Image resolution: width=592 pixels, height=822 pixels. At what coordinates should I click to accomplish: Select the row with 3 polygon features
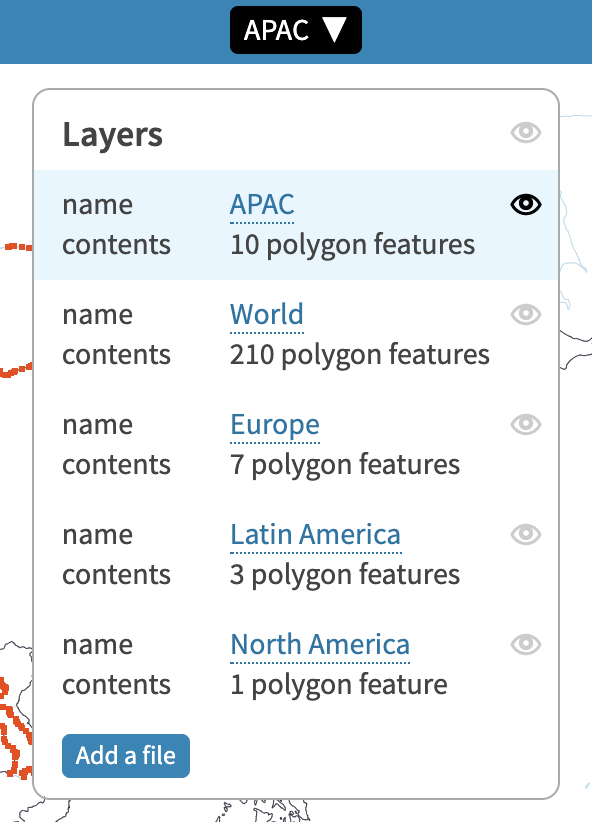pos(296,555)
